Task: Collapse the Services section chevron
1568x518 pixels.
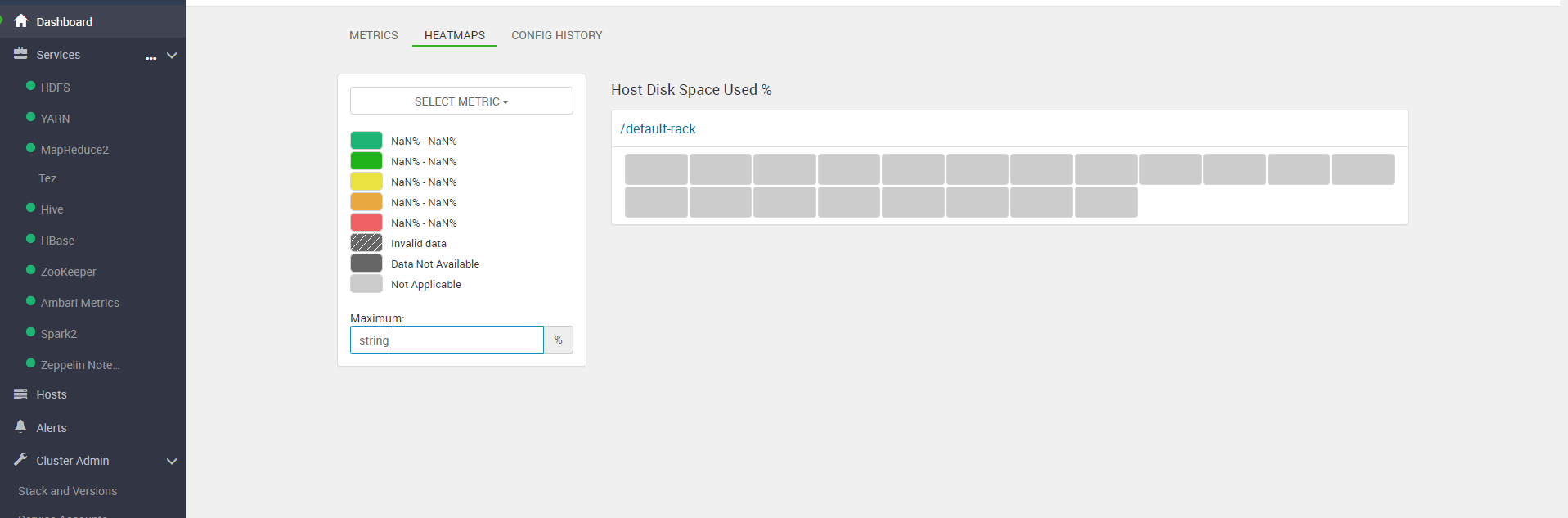Action: [x=172, y=56]
